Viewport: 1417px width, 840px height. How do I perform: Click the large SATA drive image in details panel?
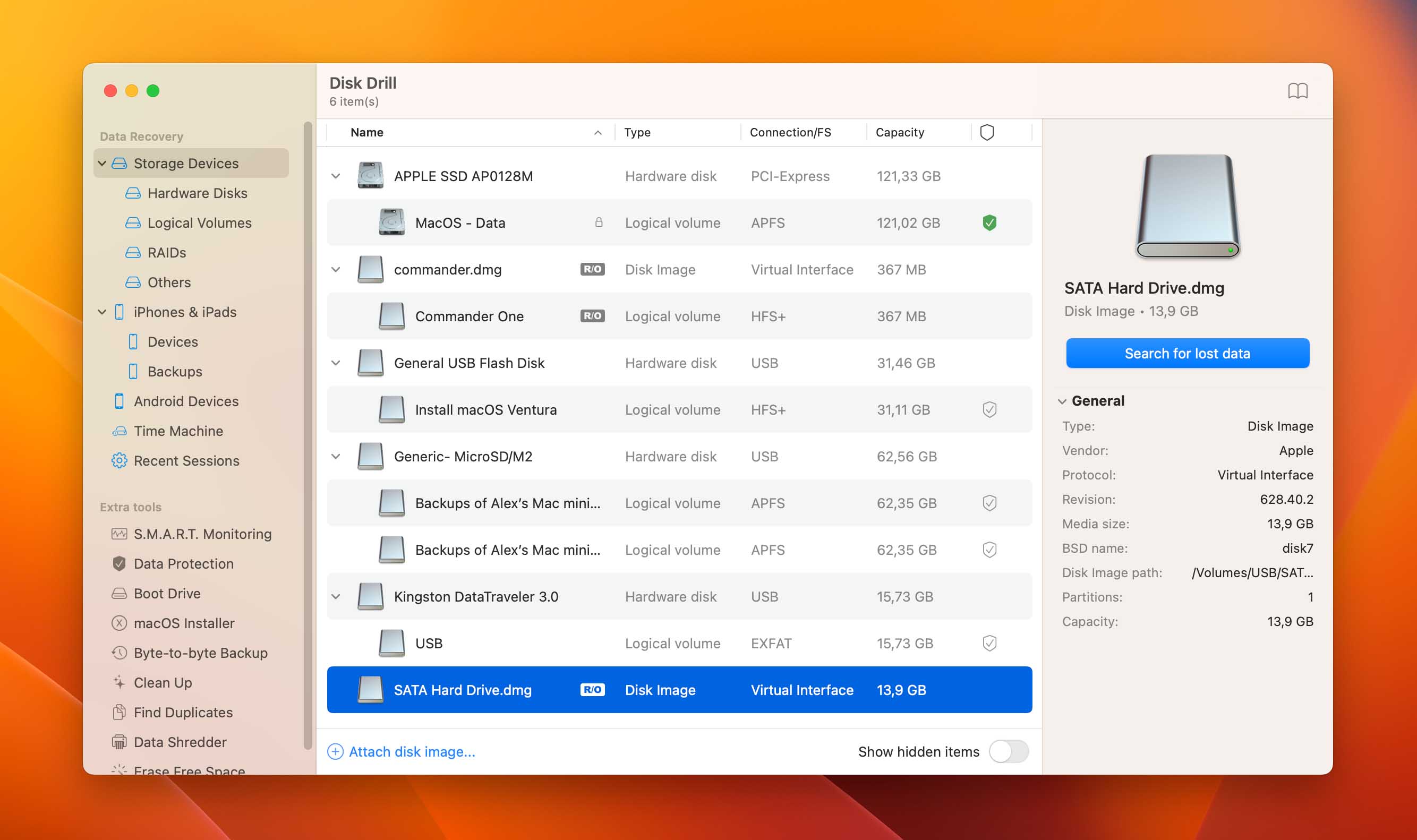click(x=1187, y=207)
